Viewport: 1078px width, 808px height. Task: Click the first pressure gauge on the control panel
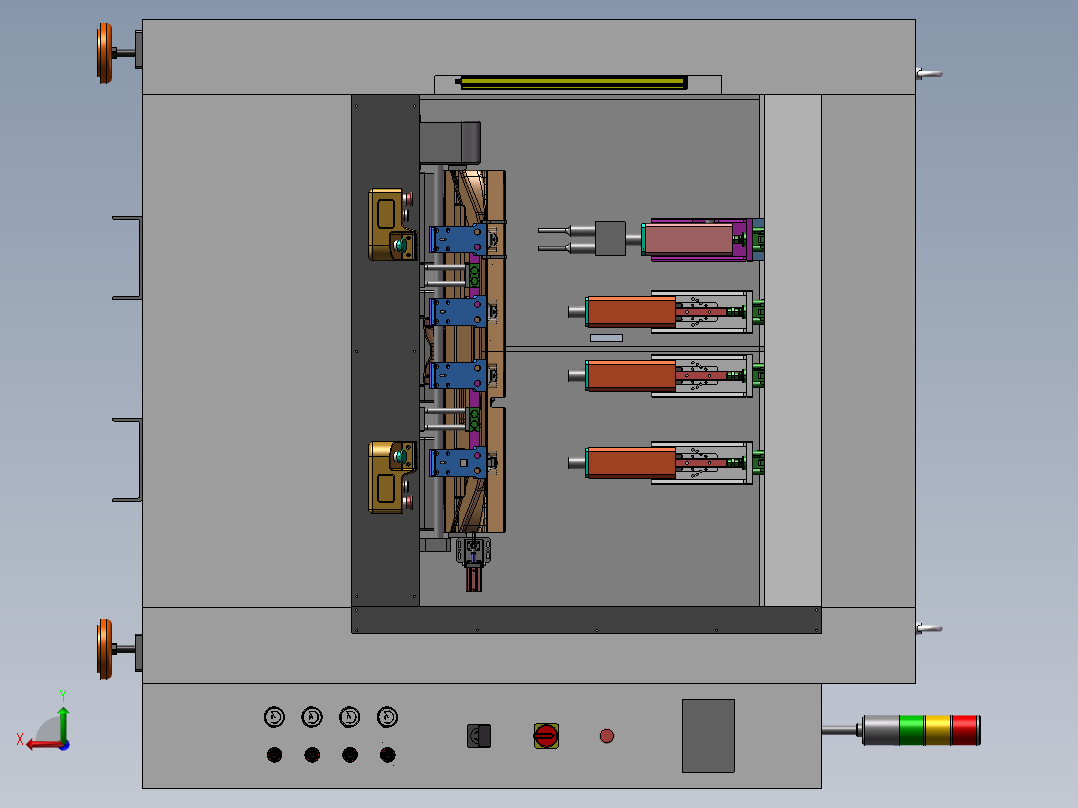(x=274, y=716)
